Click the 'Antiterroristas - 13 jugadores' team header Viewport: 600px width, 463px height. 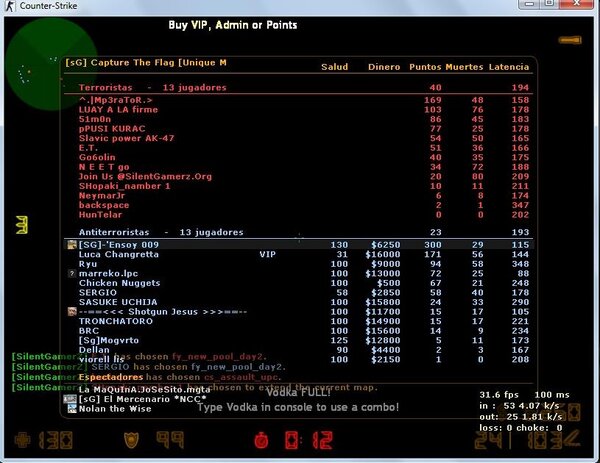click(161, 232)
